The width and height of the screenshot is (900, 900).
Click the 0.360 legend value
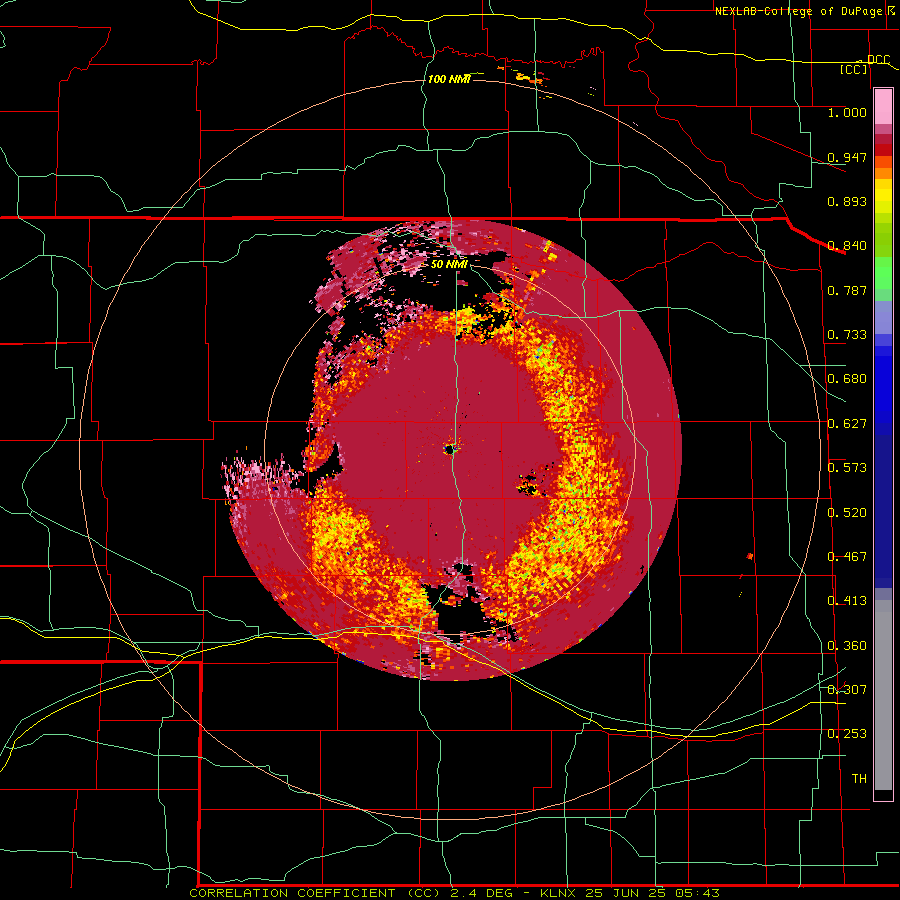coord(847,646)
